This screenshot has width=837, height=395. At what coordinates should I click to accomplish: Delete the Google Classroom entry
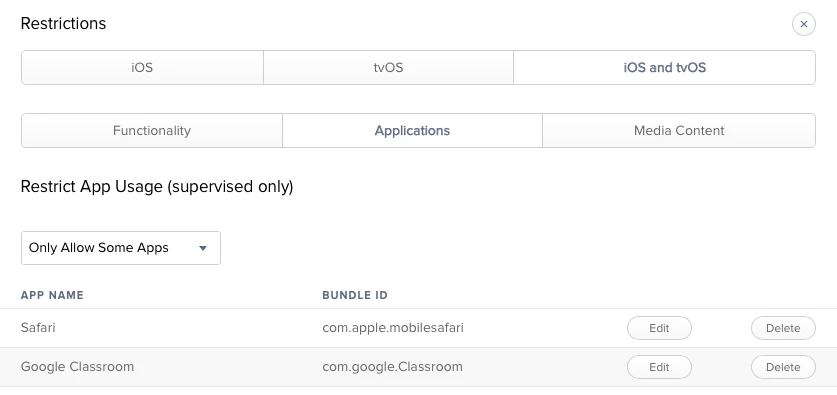click(783, 367)
